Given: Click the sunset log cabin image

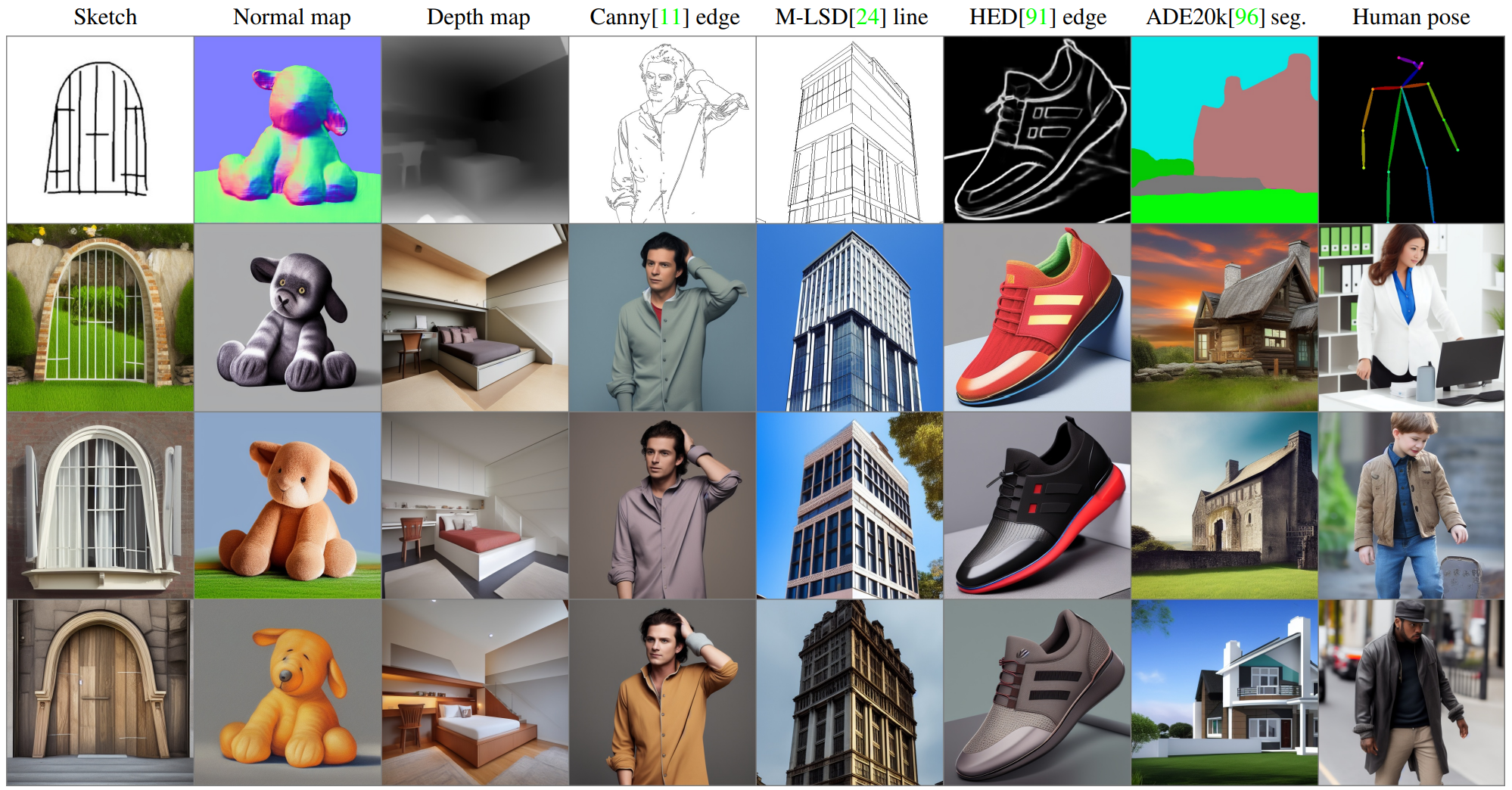Looking at the screenshot, I should (1224, 318).
